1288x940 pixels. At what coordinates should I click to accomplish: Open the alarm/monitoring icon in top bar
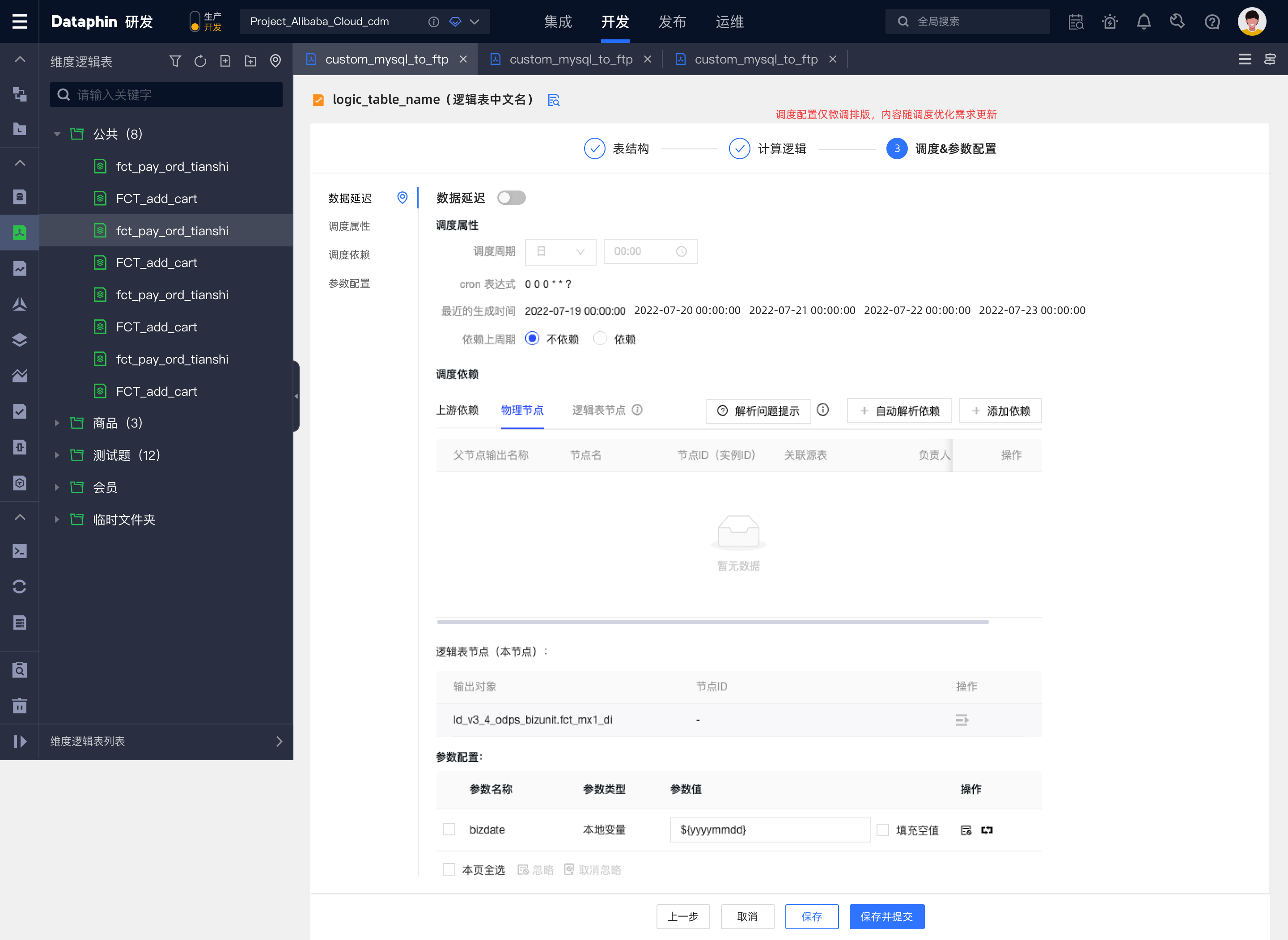point(1110,21)
